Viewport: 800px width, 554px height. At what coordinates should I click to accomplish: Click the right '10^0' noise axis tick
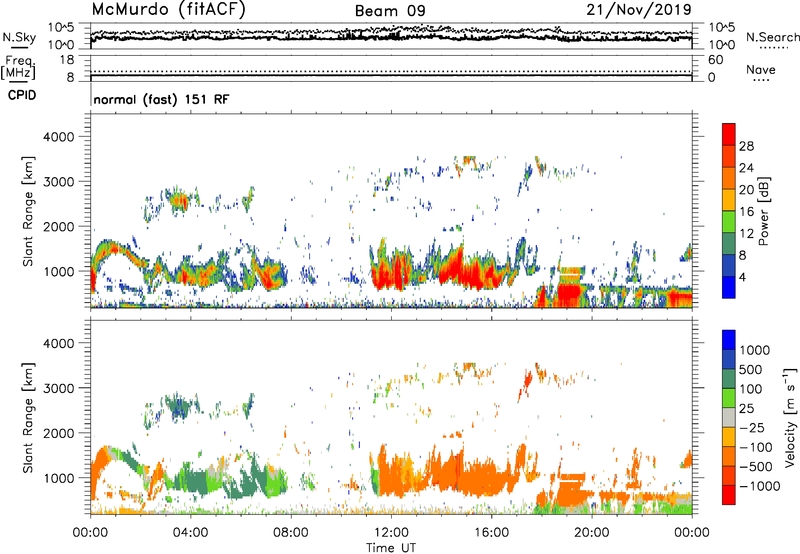pos(722,45)
